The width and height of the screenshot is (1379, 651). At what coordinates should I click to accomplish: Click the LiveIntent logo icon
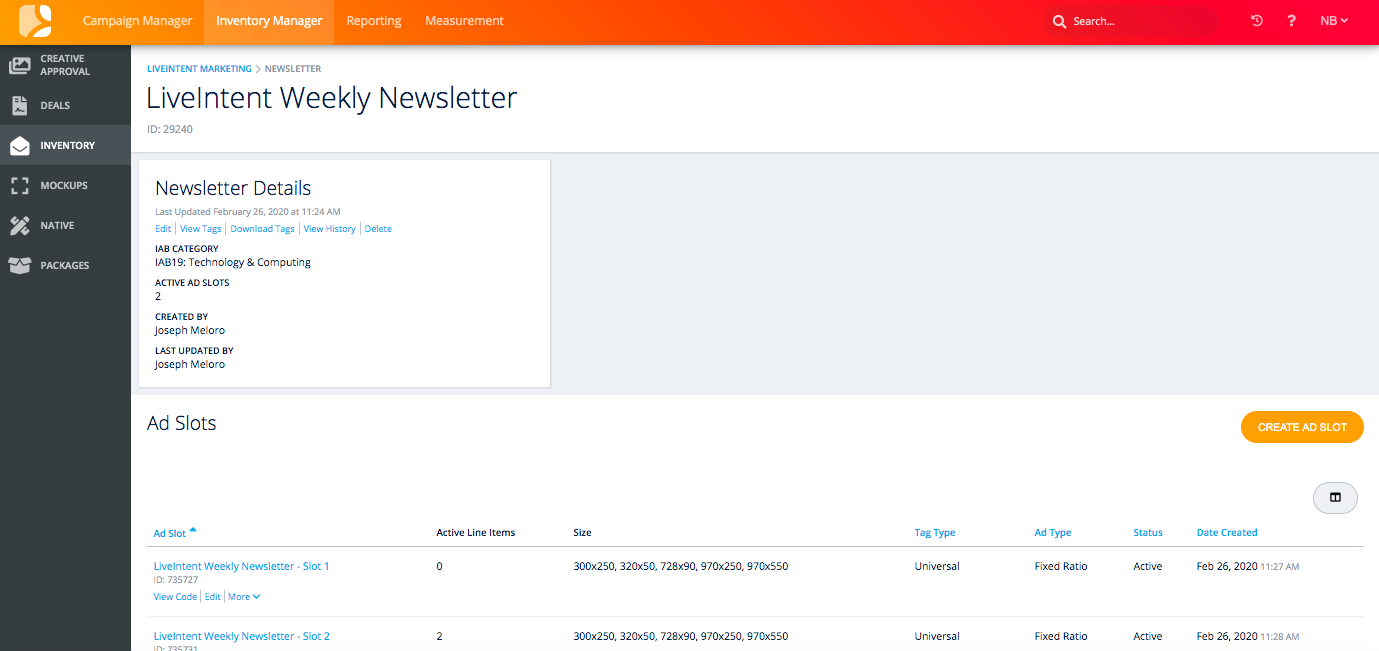pos(33,20)
